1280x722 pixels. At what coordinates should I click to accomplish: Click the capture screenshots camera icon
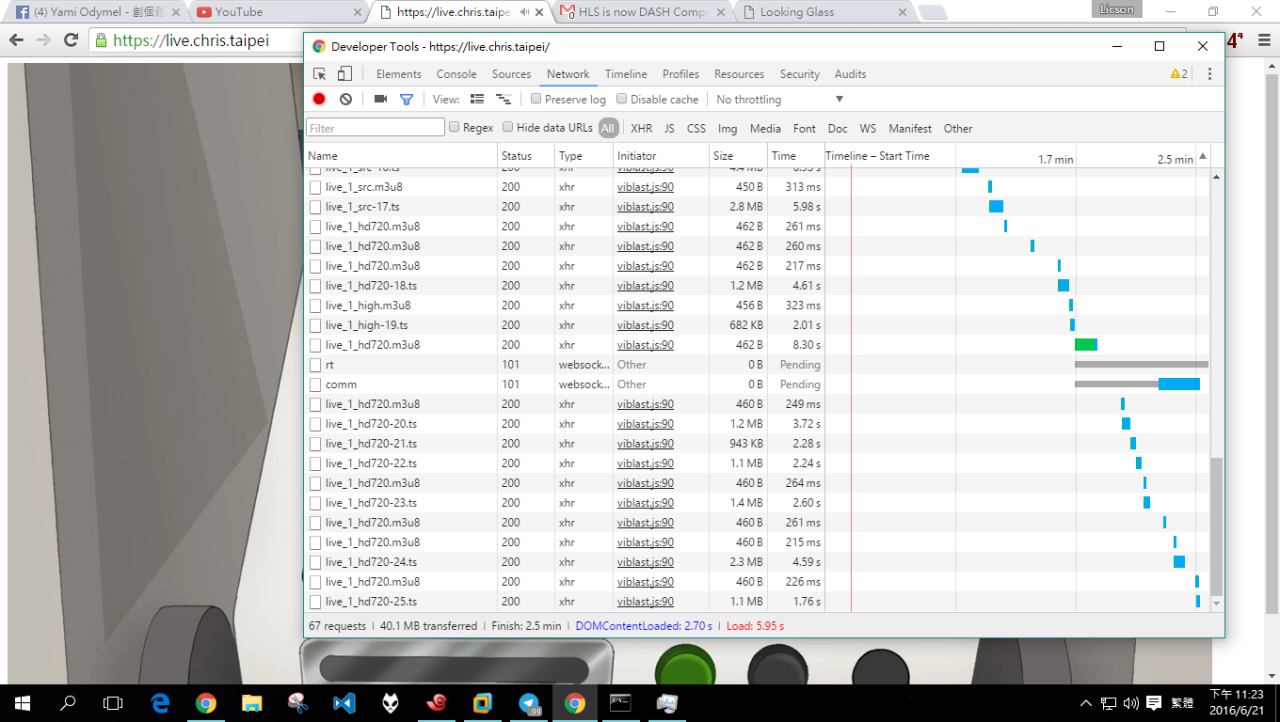click(x=381, y=99)
